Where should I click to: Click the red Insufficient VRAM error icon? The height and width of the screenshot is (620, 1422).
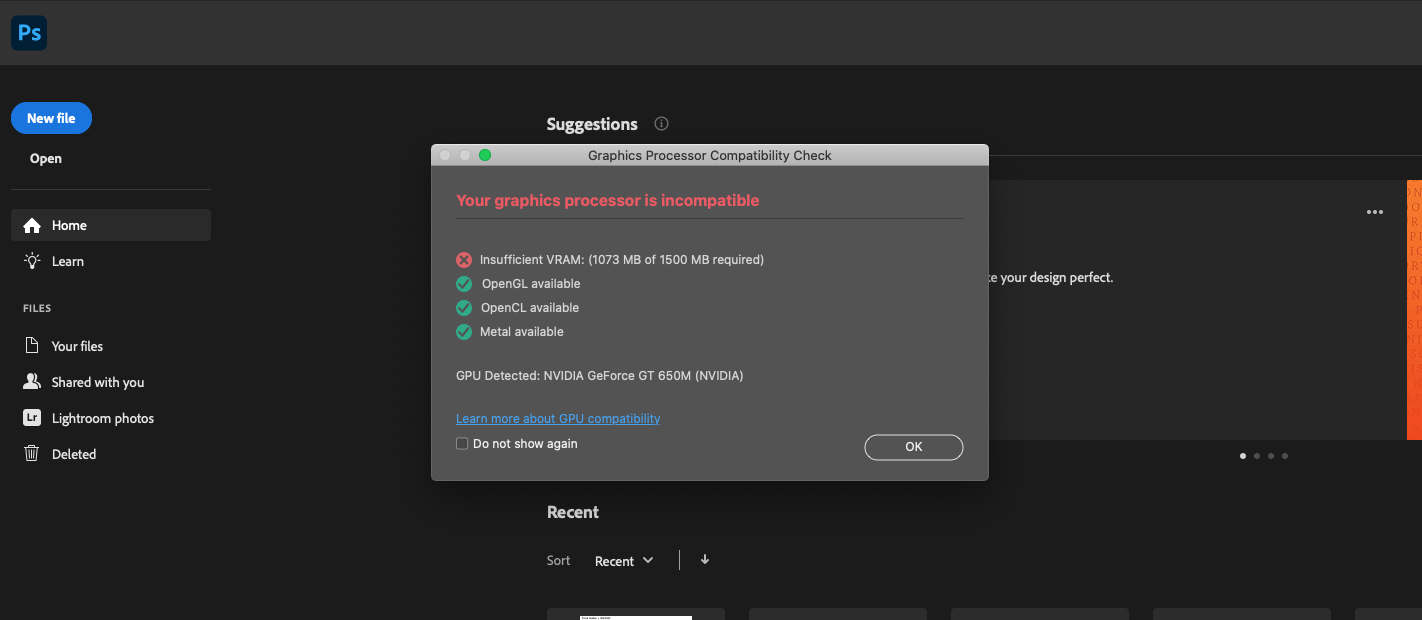[464, 260]
